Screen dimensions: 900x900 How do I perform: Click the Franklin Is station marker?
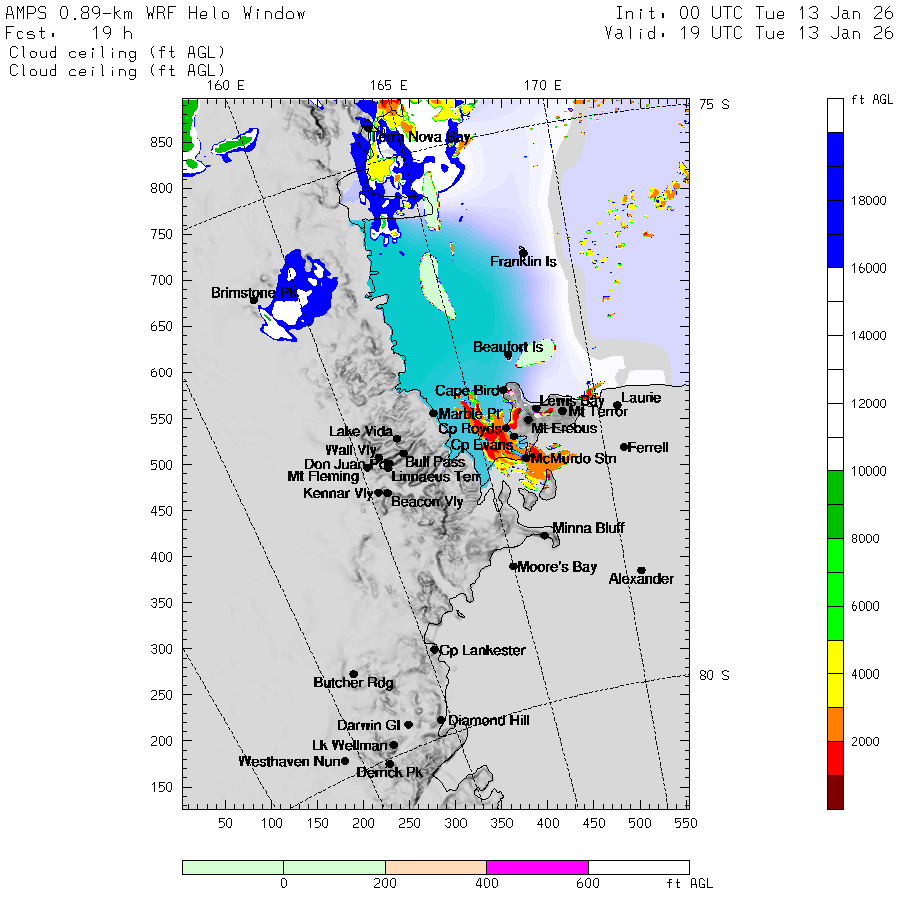523,252
